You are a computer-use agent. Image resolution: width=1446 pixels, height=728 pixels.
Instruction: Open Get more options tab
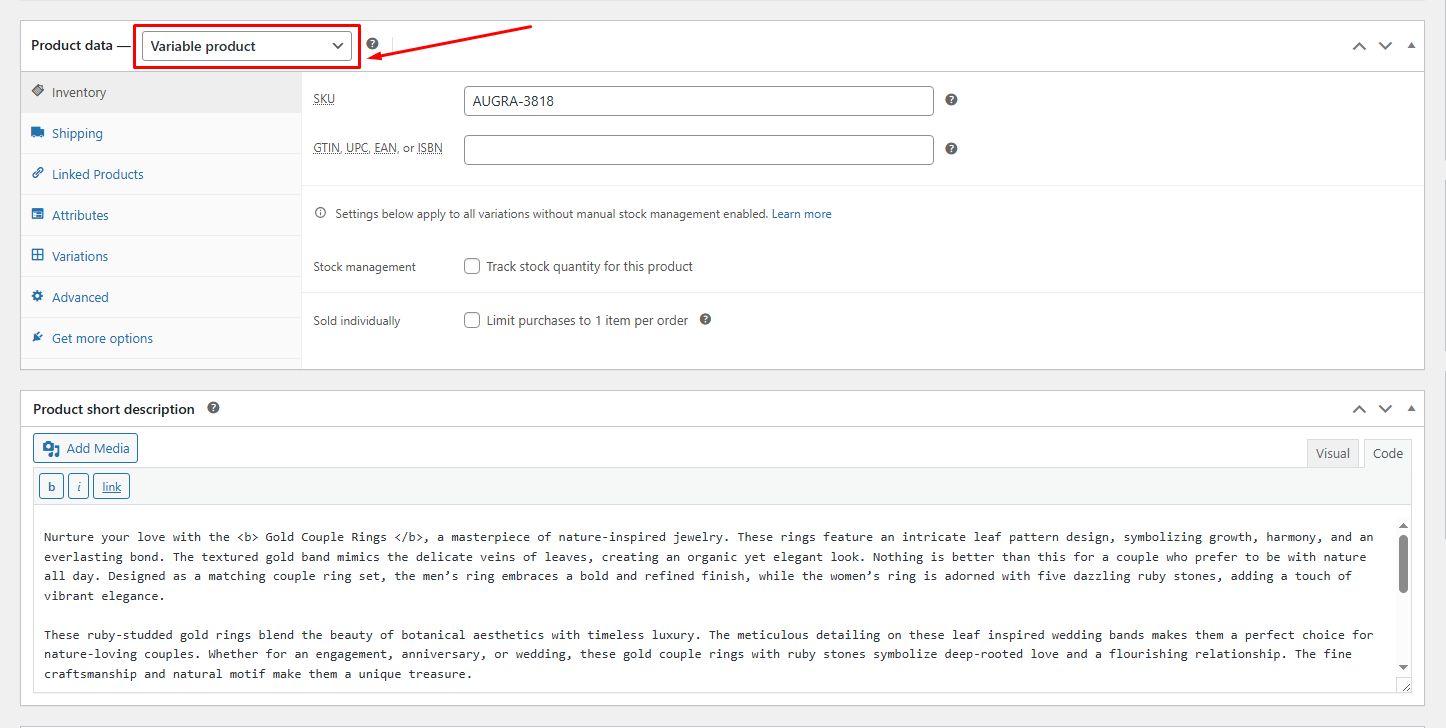[x=161, y=338]
